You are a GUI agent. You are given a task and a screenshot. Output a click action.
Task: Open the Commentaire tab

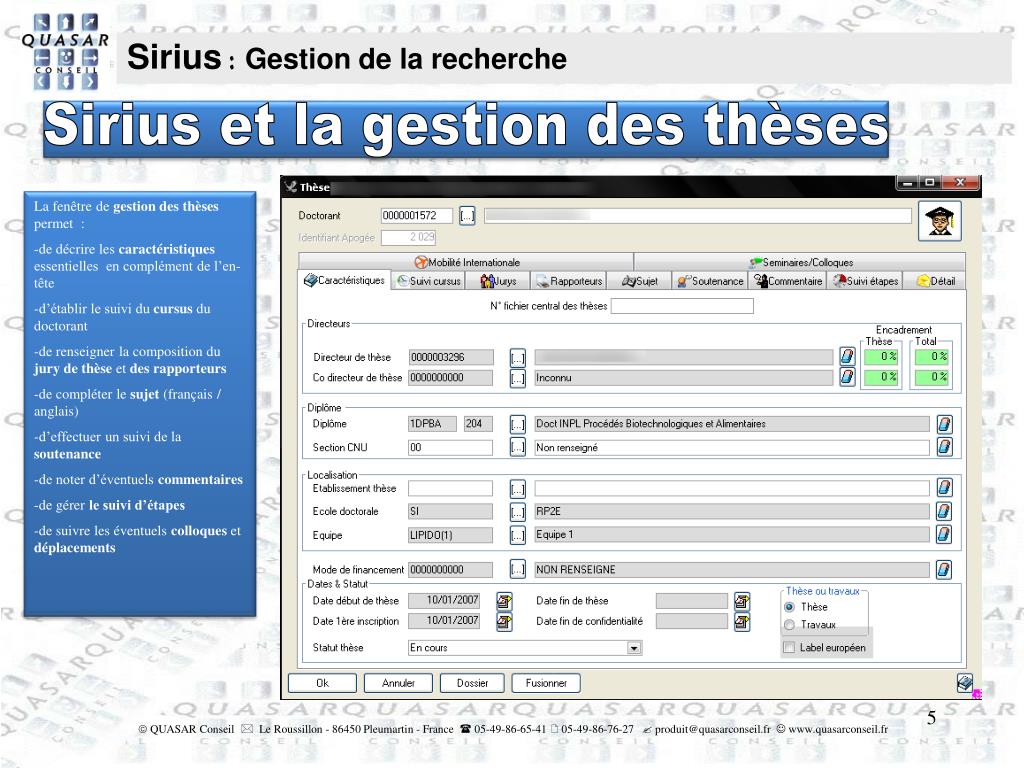[788, 281]
